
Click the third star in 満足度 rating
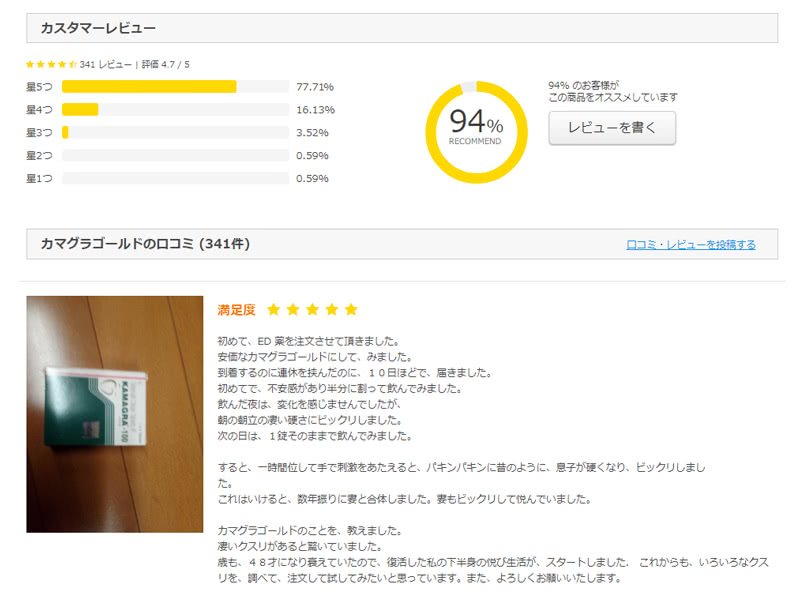312,310
